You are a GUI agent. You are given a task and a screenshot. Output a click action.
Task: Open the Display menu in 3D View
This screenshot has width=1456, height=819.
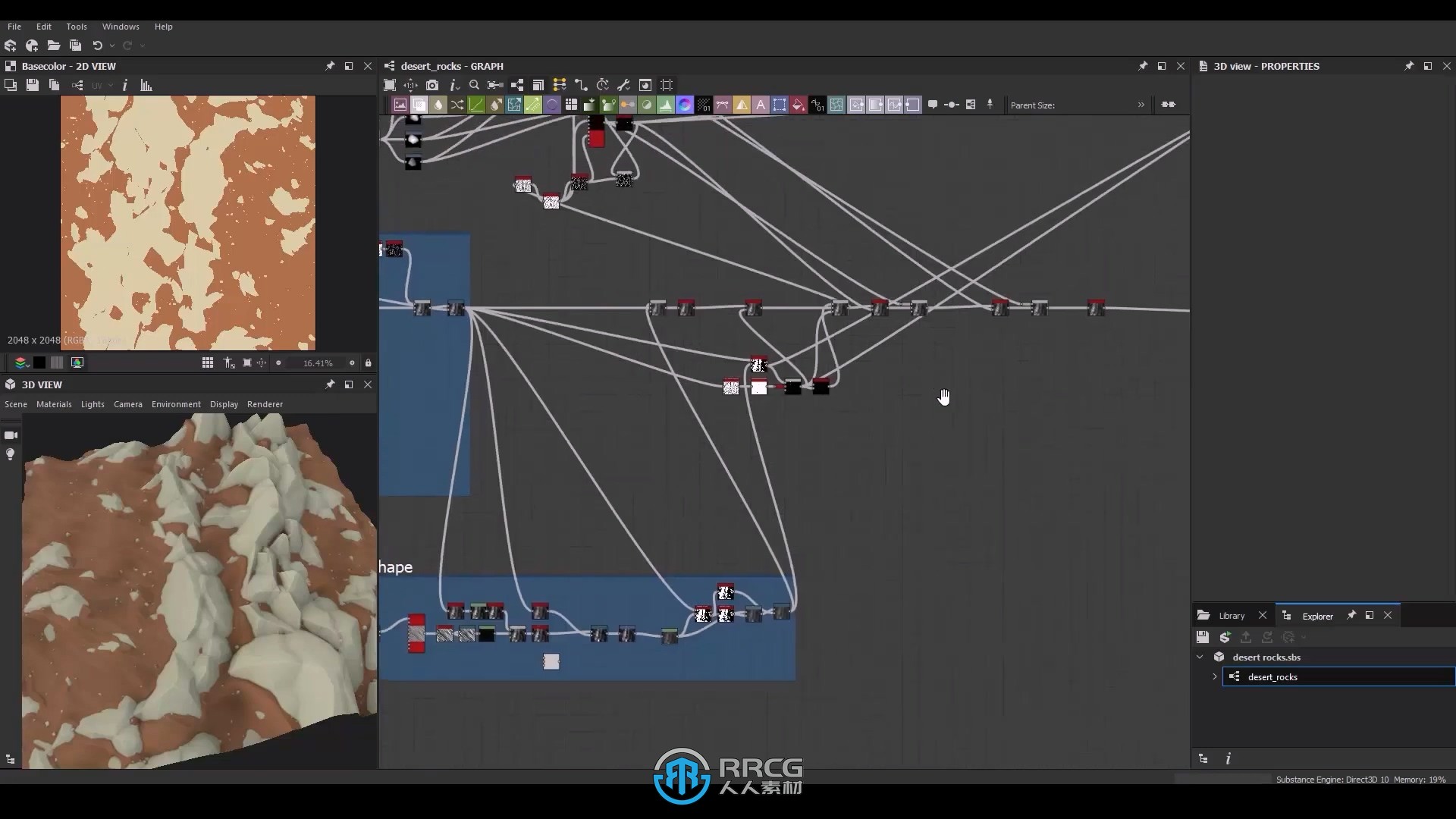pos(224,404)
